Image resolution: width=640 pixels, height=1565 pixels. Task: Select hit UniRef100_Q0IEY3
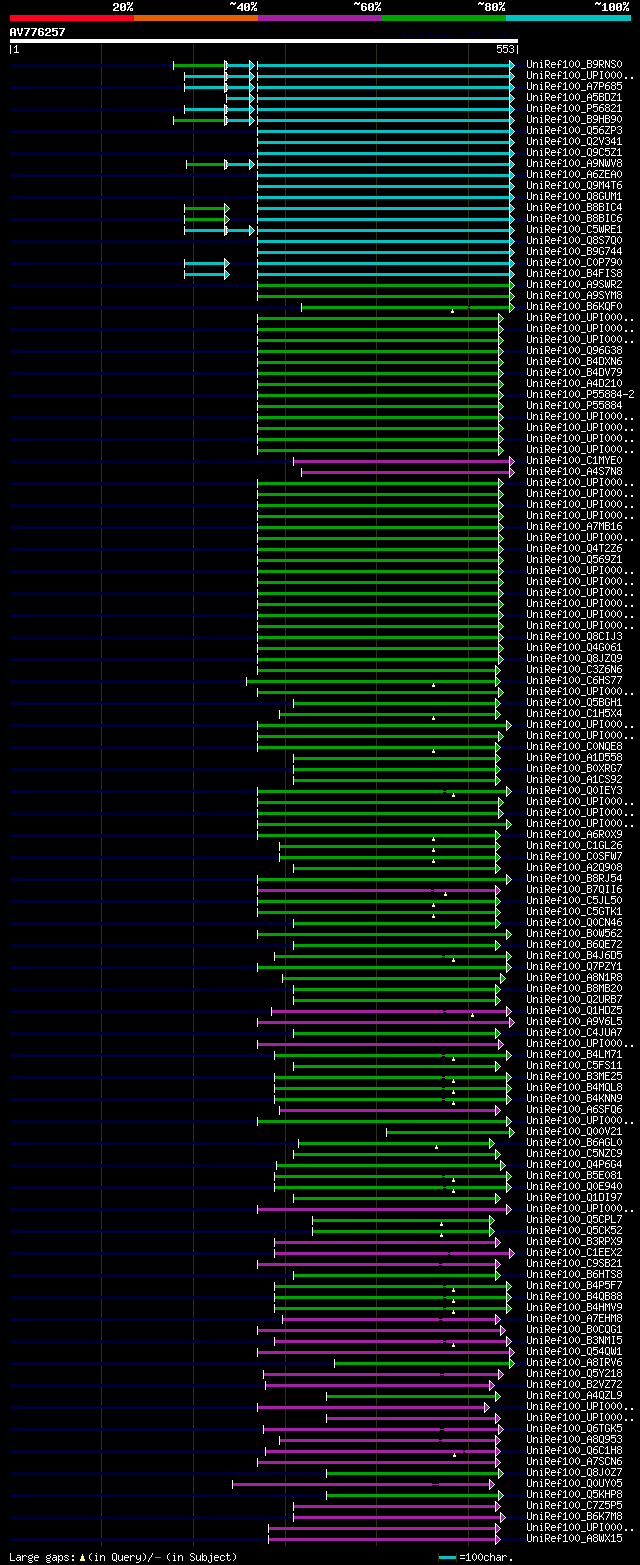pos(574,791)
